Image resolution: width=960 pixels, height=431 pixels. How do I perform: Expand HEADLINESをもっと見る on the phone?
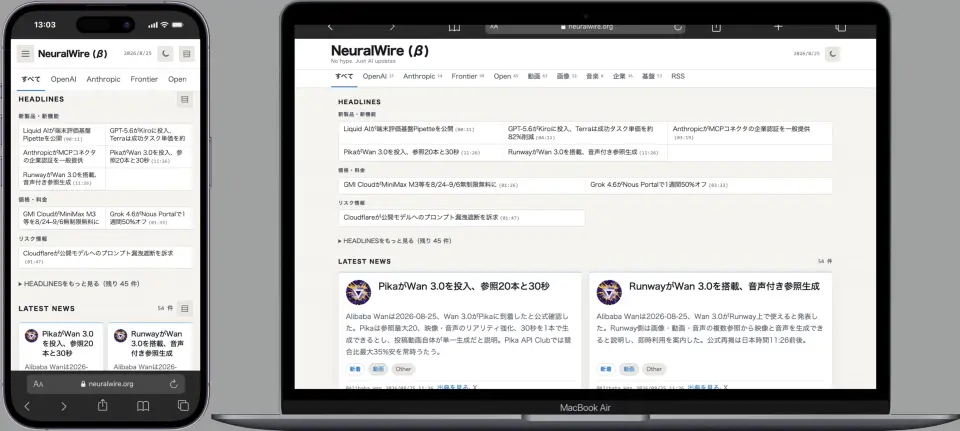[79, 284]
